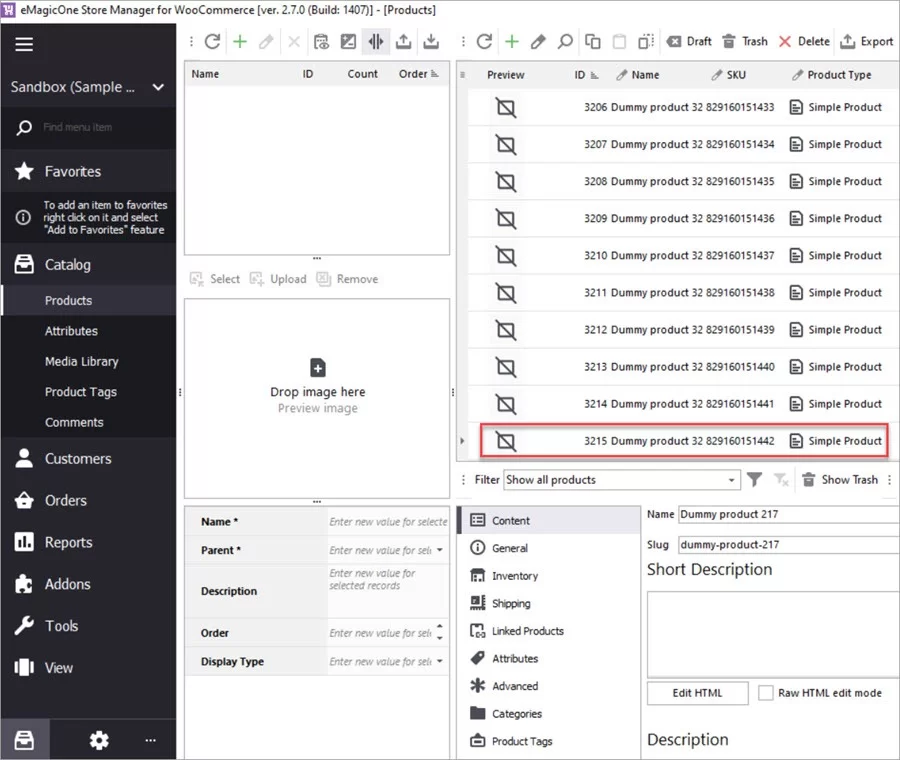Refresh the products list with the reload icon

click(x=485, y=41)
